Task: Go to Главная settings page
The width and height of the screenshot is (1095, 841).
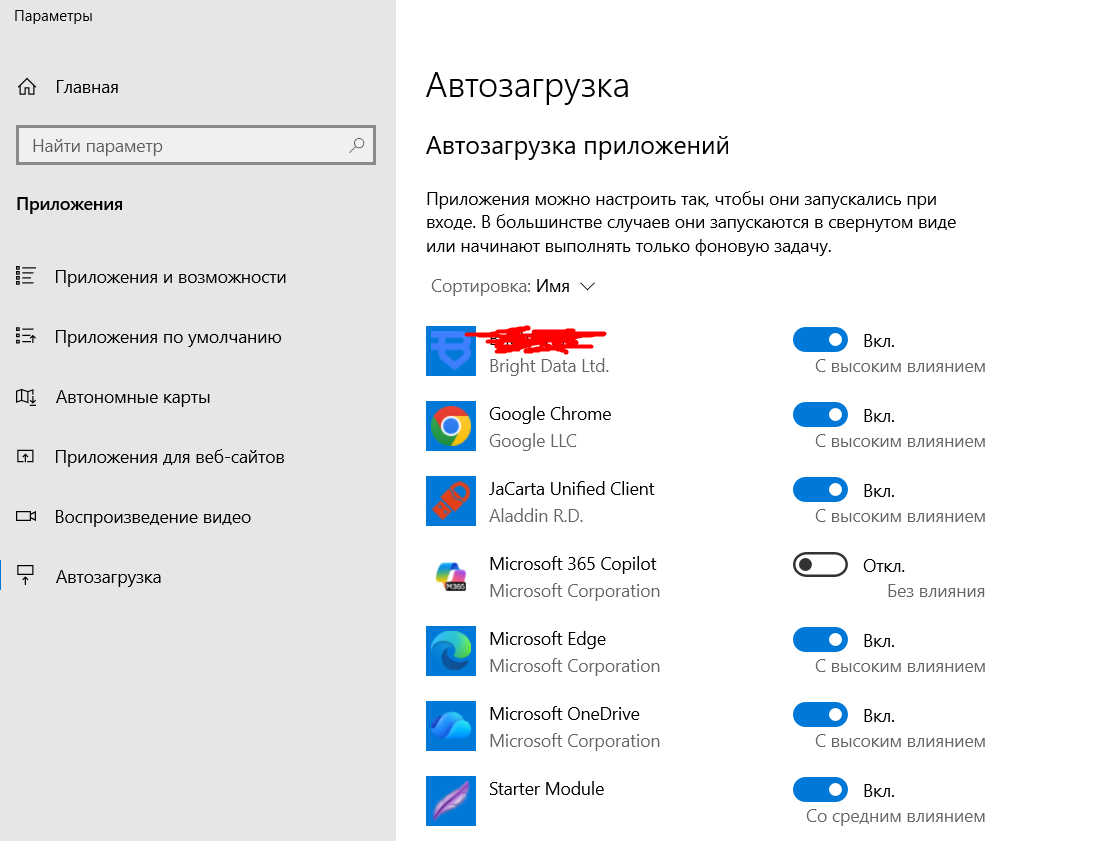Action: pos(87,87)
